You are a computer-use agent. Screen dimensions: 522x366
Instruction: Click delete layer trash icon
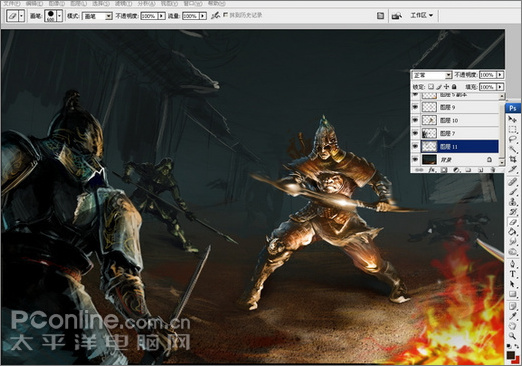pos(492,170)
